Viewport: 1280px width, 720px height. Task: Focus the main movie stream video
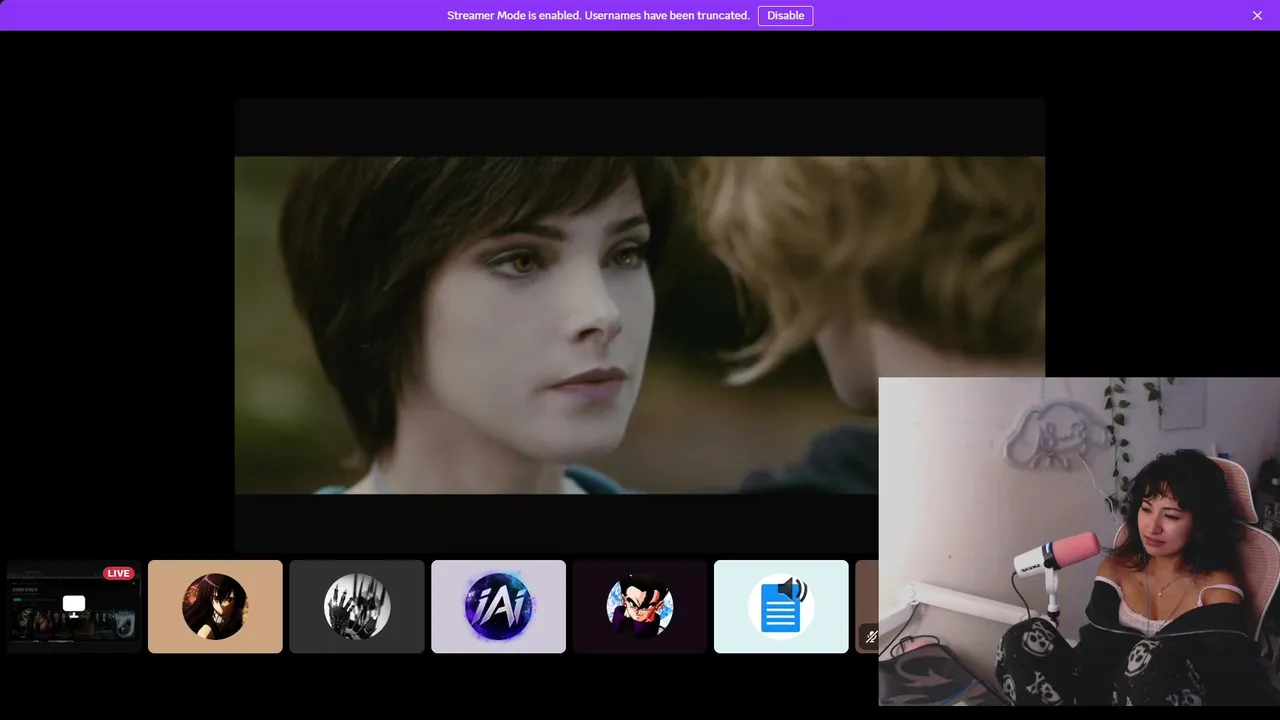(x=640, y=325)
